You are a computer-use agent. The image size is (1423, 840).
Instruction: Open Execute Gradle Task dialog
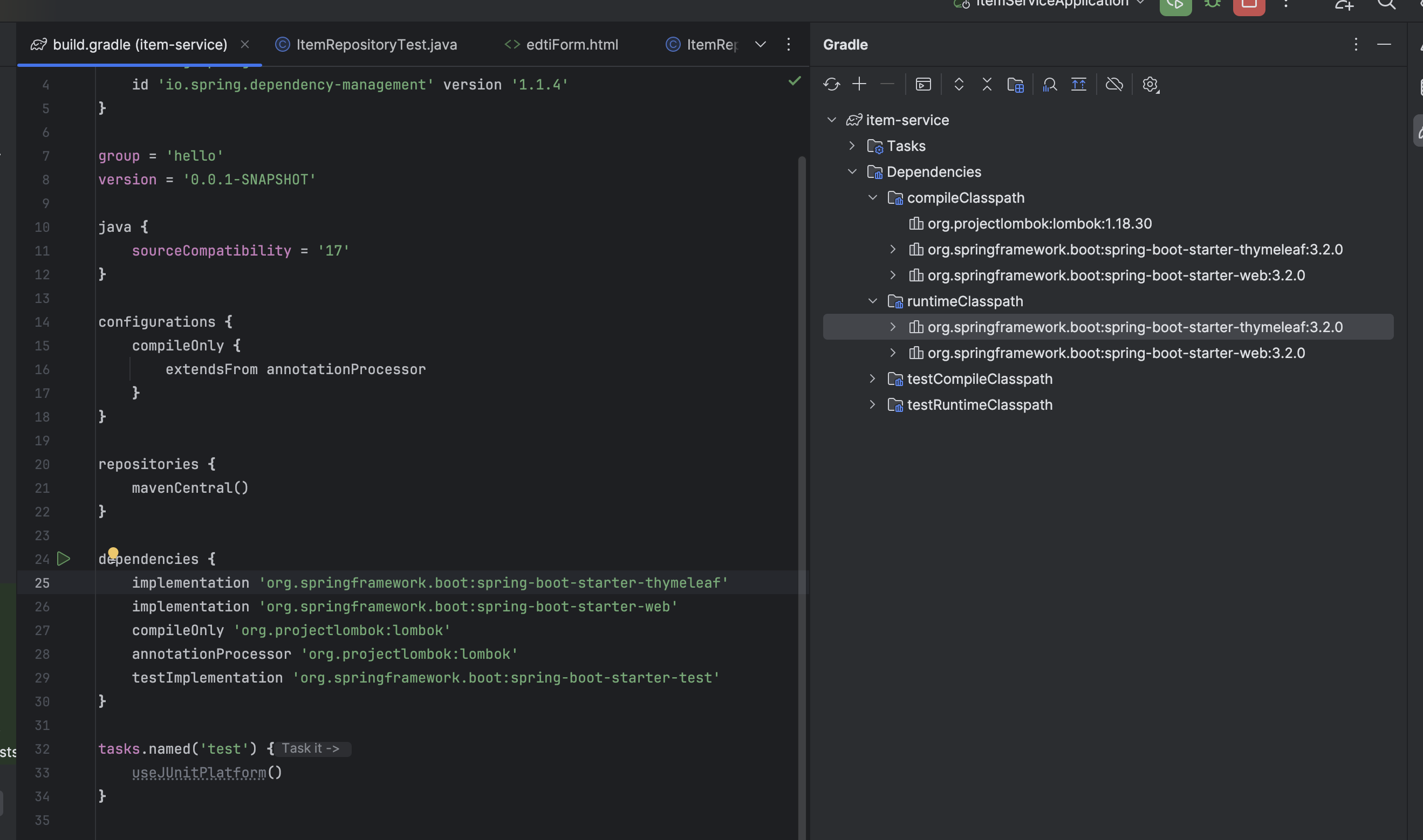pos(923,84)
